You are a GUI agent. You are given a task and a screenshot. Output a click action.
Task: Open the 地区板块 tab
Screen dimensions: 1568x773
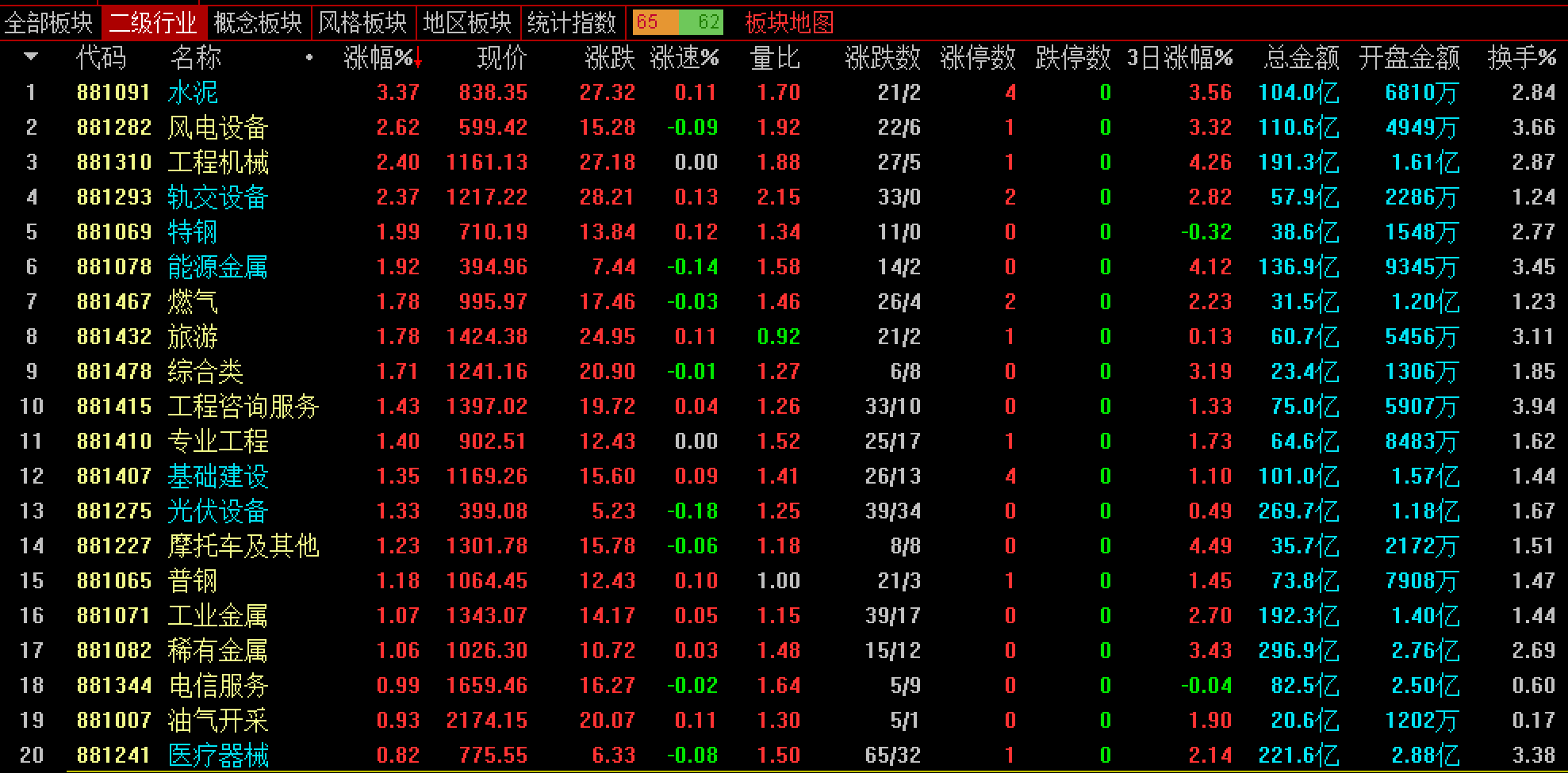tap(467, 23)
